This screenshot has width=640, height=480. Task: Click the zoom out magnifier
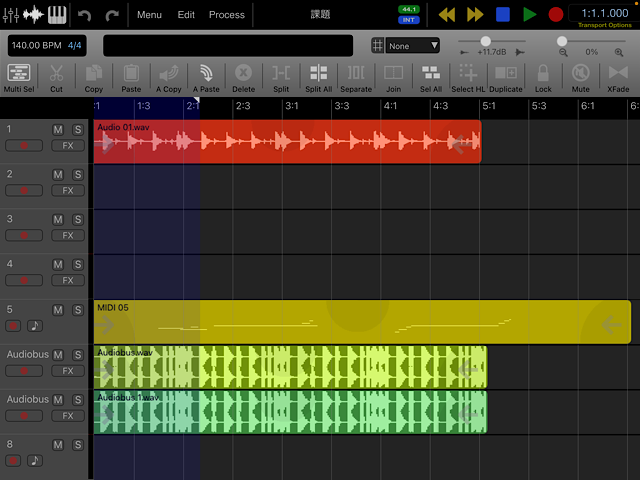pos(563,52)
